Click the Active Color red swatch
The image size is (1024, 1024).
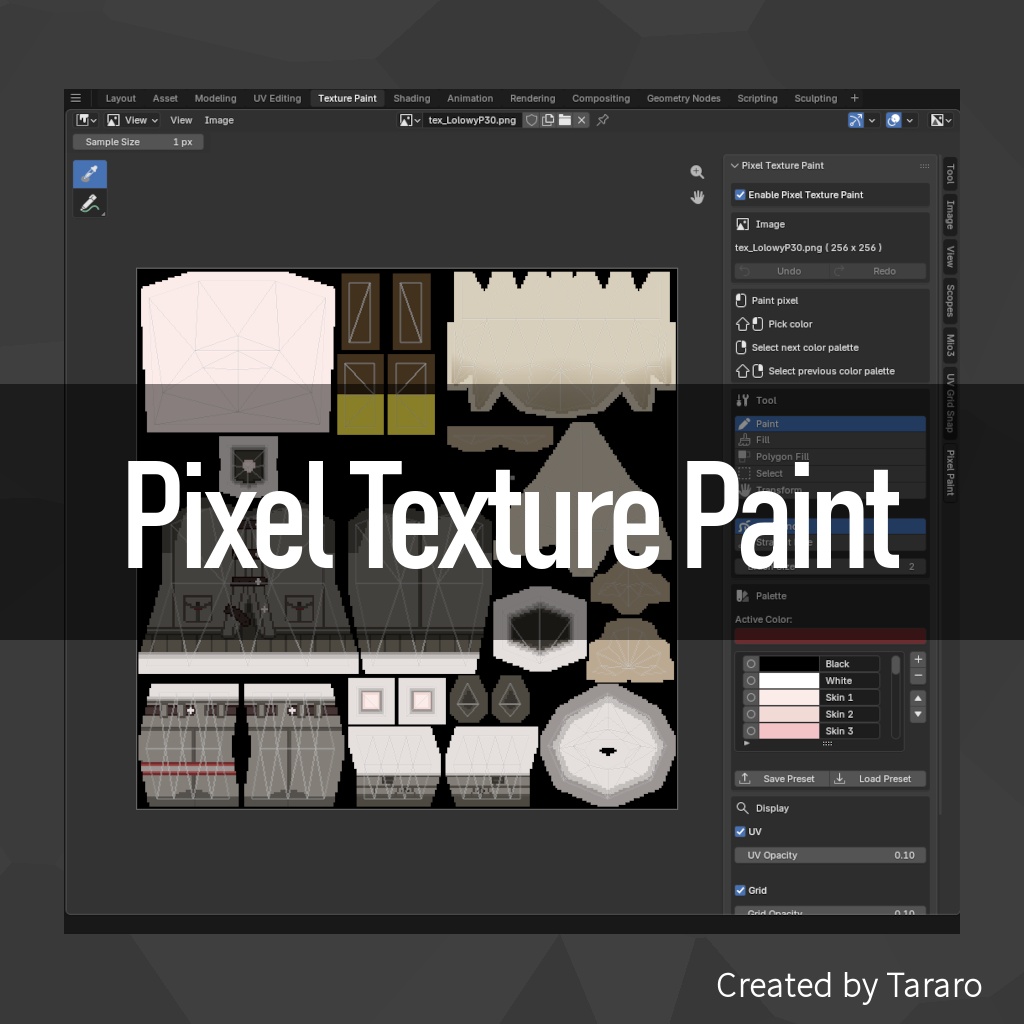830,635
